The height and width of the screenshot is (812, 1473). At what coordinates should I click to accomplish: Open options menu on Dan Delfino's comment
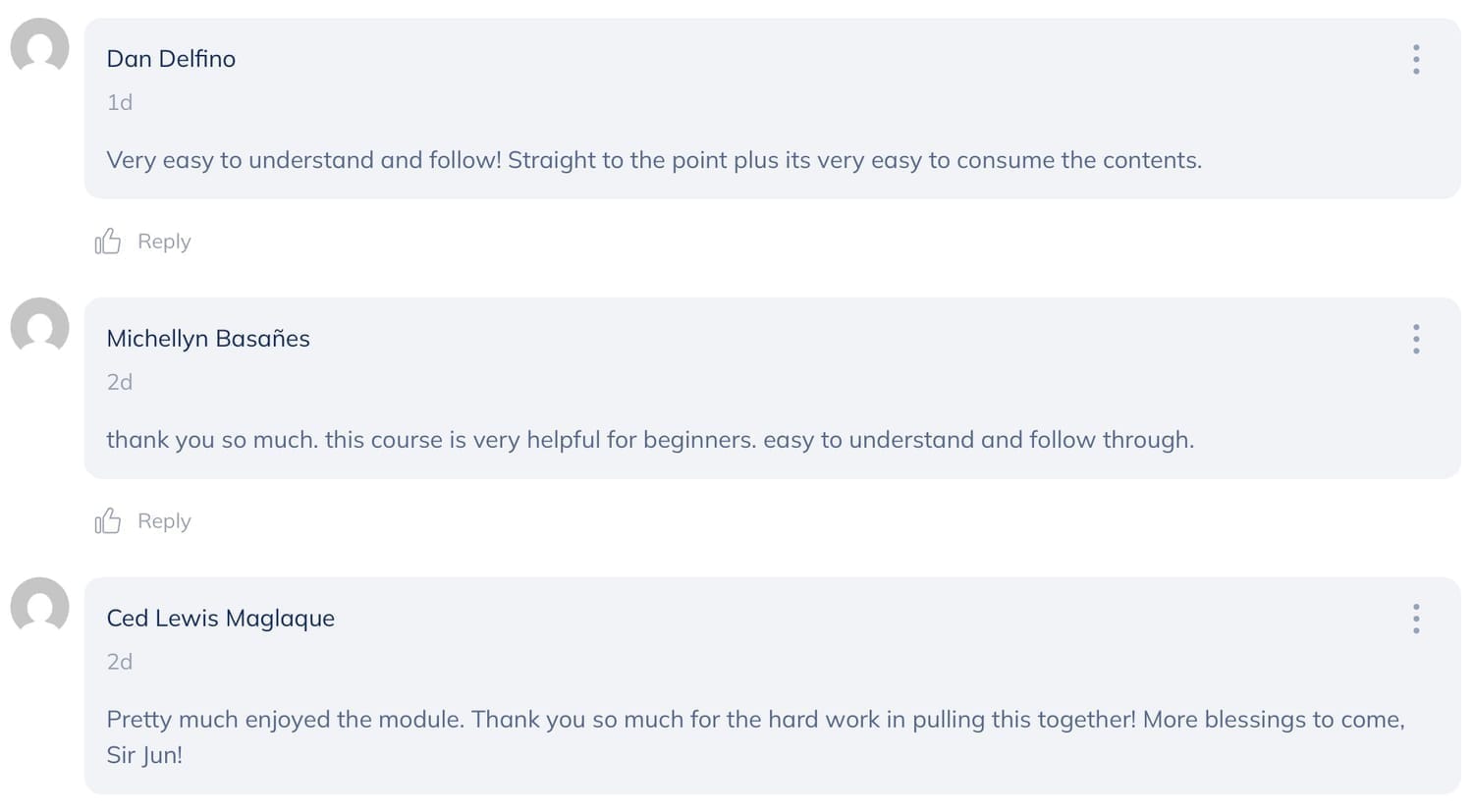coord(1415,60)
